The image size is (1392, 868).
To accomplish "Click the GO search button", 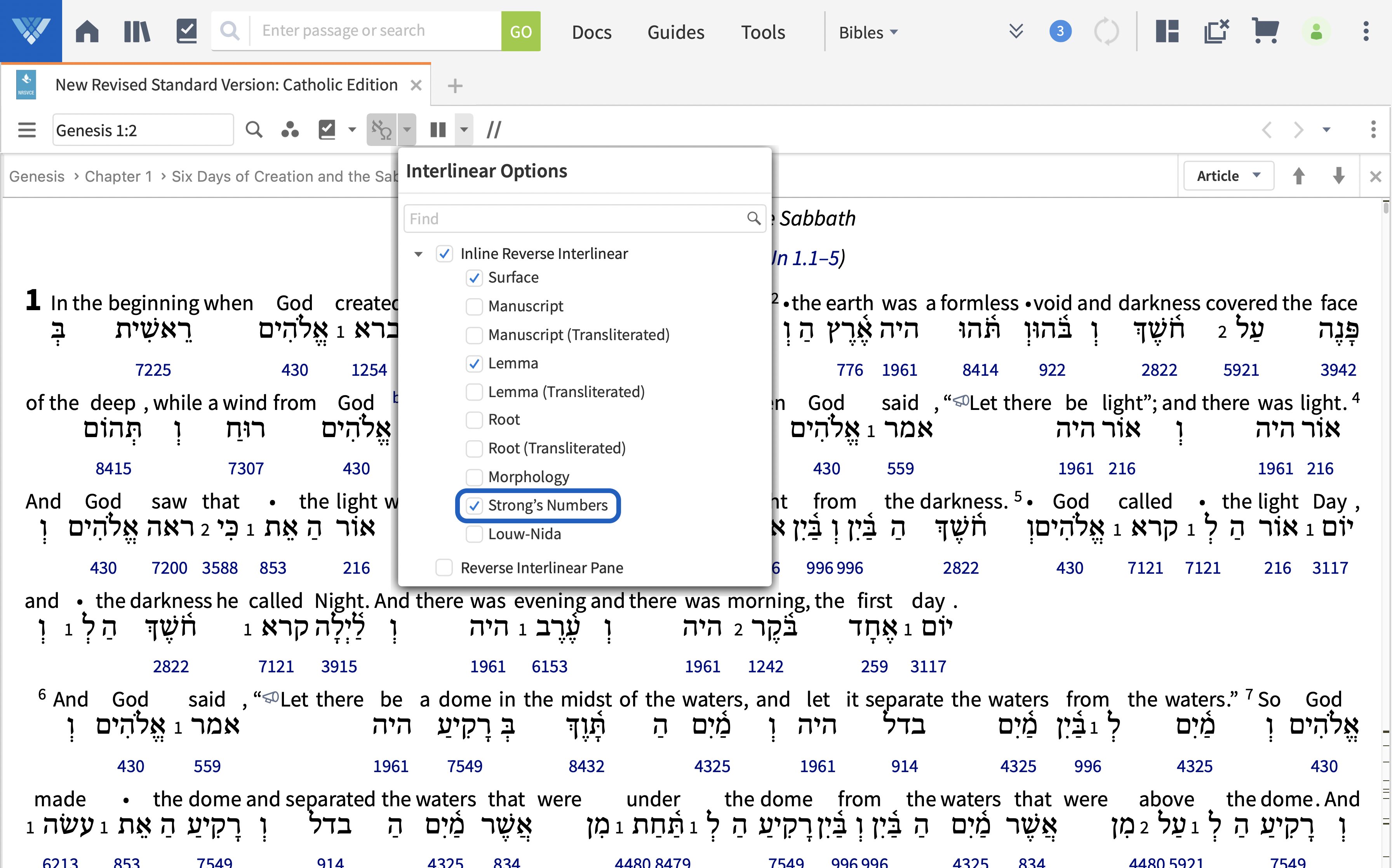I will pos(520,30).
